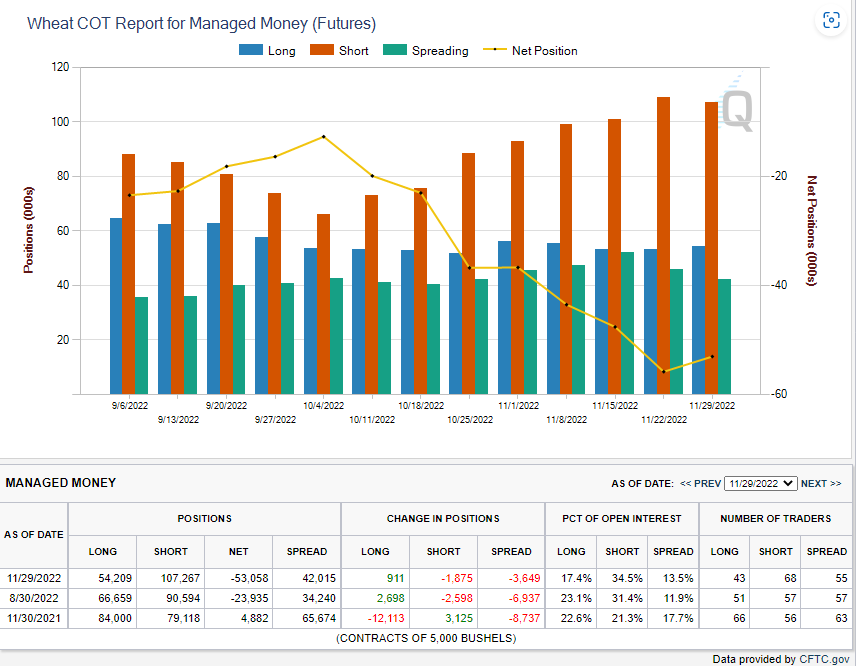Click change in spread value -3,649
The width and height of the screenshot is (856, 666).
coord(525,578)
